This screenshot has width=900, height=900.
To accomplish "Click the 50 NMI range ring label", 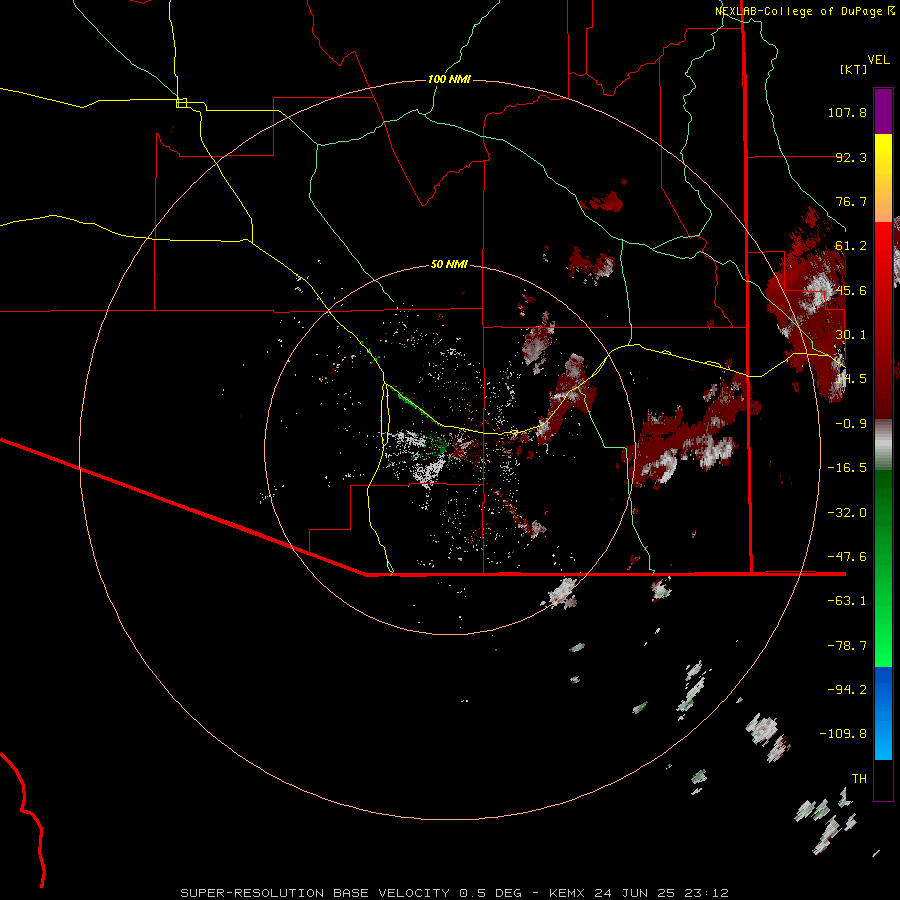I will tap(449, 264).
